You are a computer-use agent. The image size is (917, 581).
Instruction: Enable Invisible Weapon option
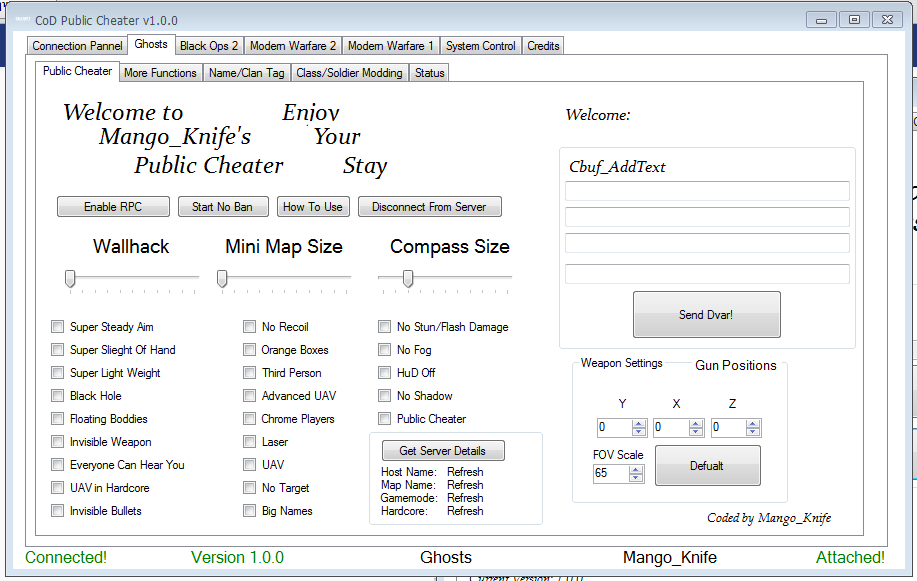(57, 442)
